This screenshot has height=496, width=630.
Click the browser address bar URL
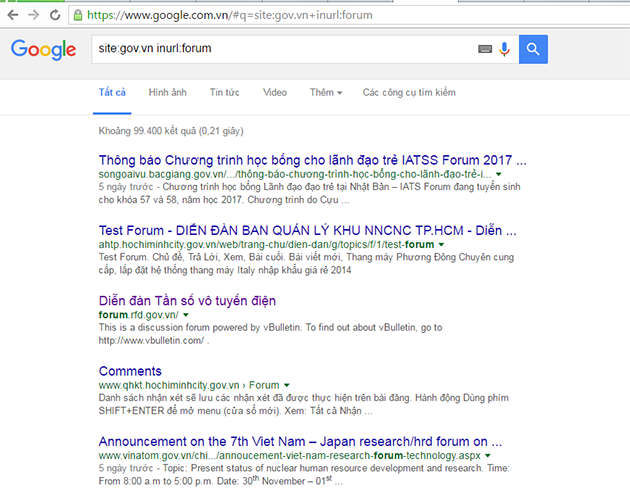230,15
